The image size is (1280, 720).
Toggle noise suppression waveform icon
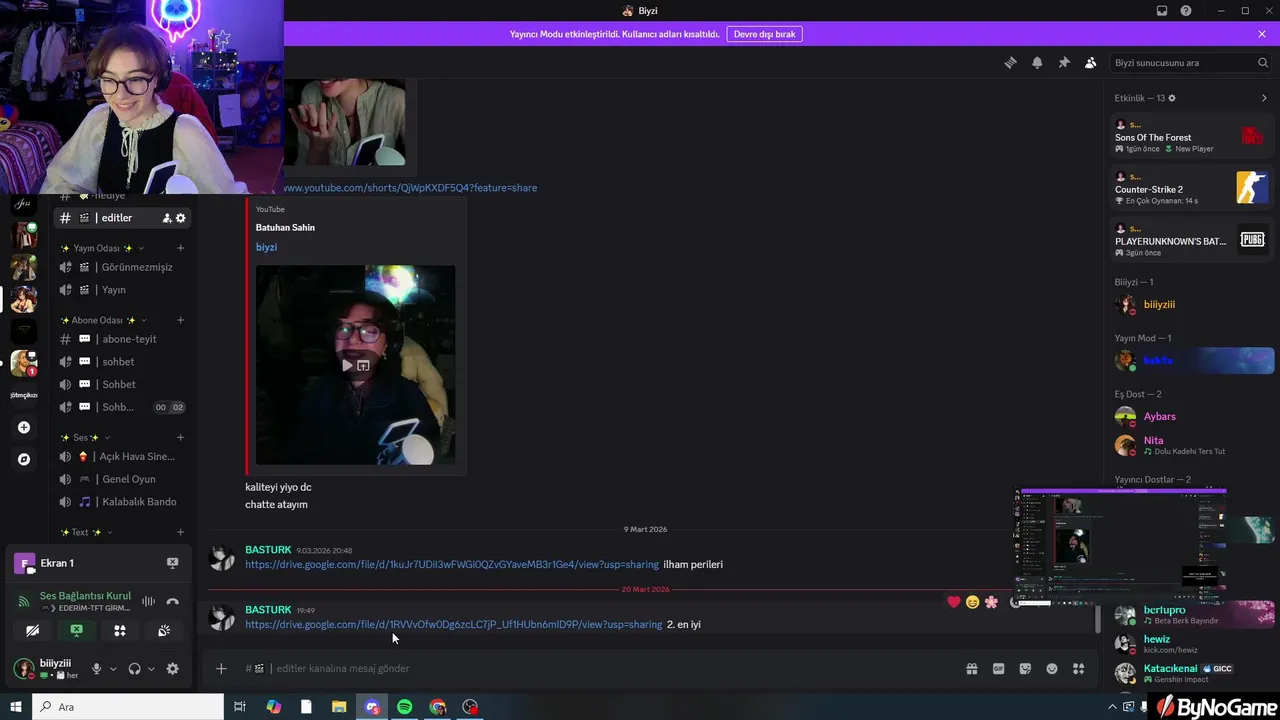pos(148,601)
